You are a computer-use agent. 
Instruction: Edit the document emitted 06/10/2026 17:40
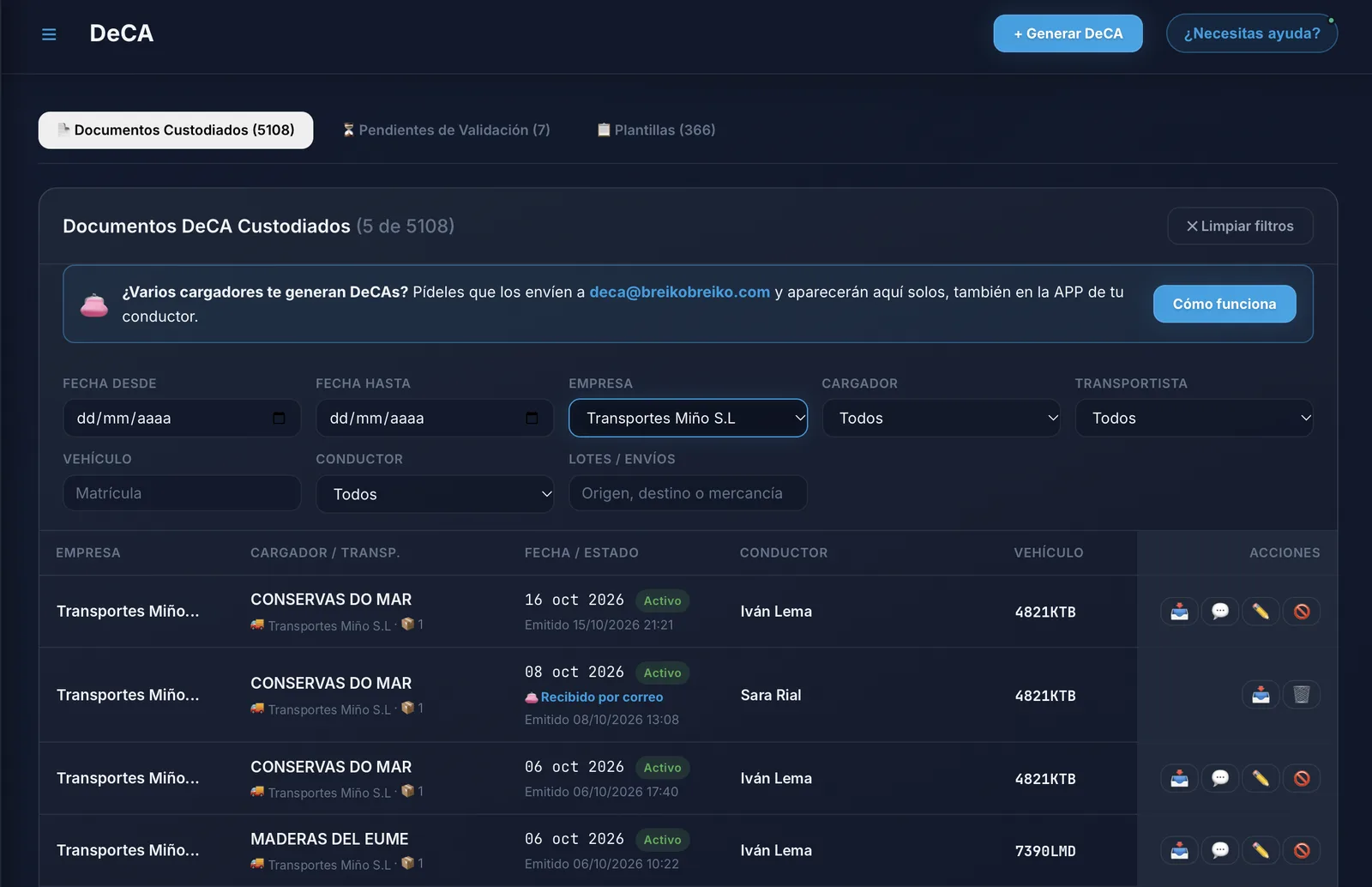pyautogui.click(x=1261, y=778)
